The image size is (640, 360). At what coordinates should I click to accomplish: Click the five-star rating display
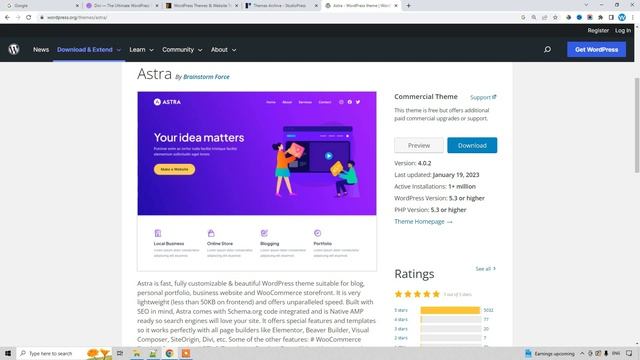(x=417, y=294)
